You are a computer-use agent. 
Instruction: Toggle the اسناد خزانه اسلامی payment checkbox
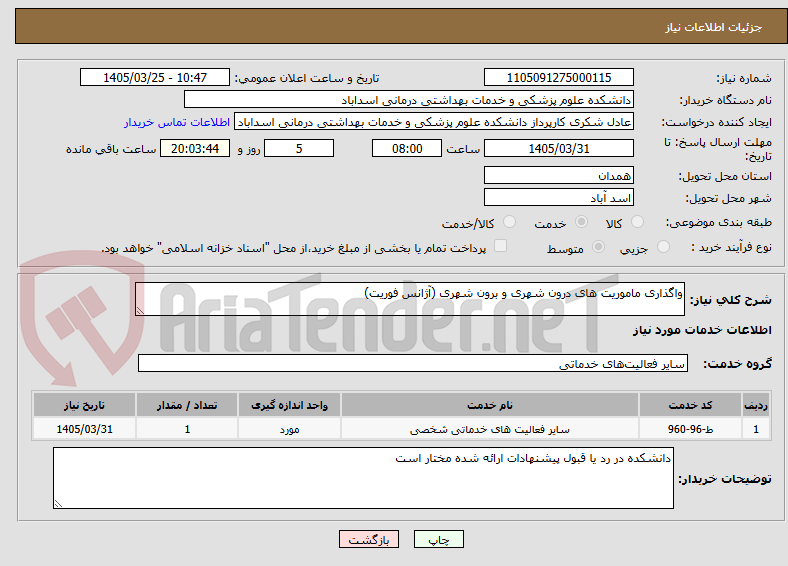point(501,246)
